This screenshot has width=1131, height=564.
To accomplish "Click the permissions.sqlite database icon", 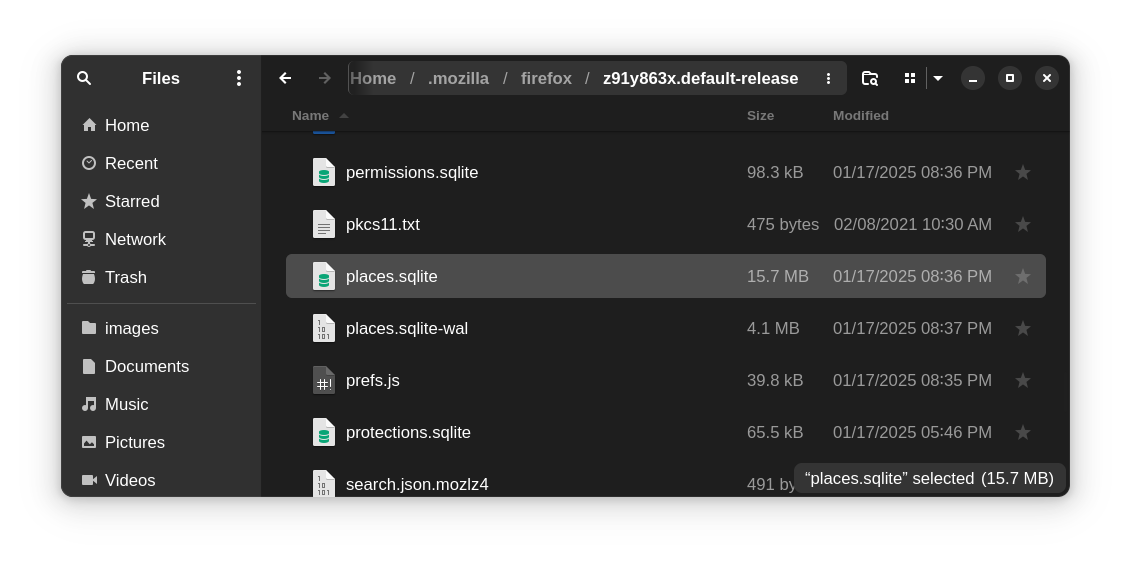I will click(323, 172).
